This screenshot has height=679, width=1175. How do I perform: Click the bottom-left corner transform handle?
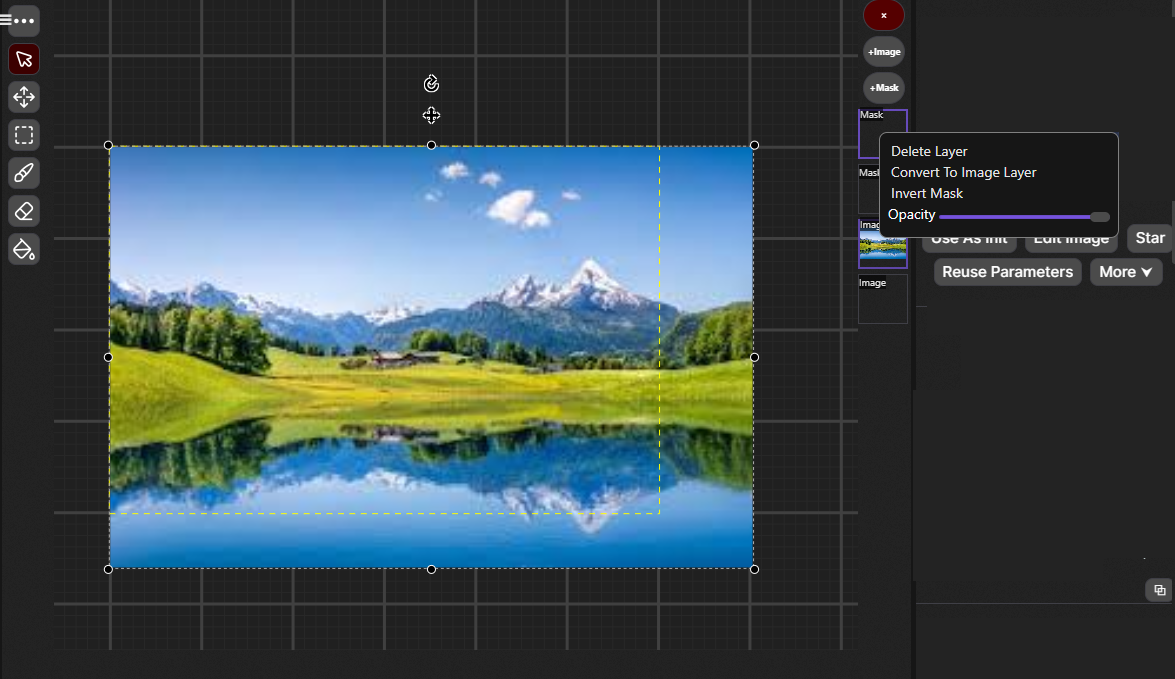tap(109, 570)
